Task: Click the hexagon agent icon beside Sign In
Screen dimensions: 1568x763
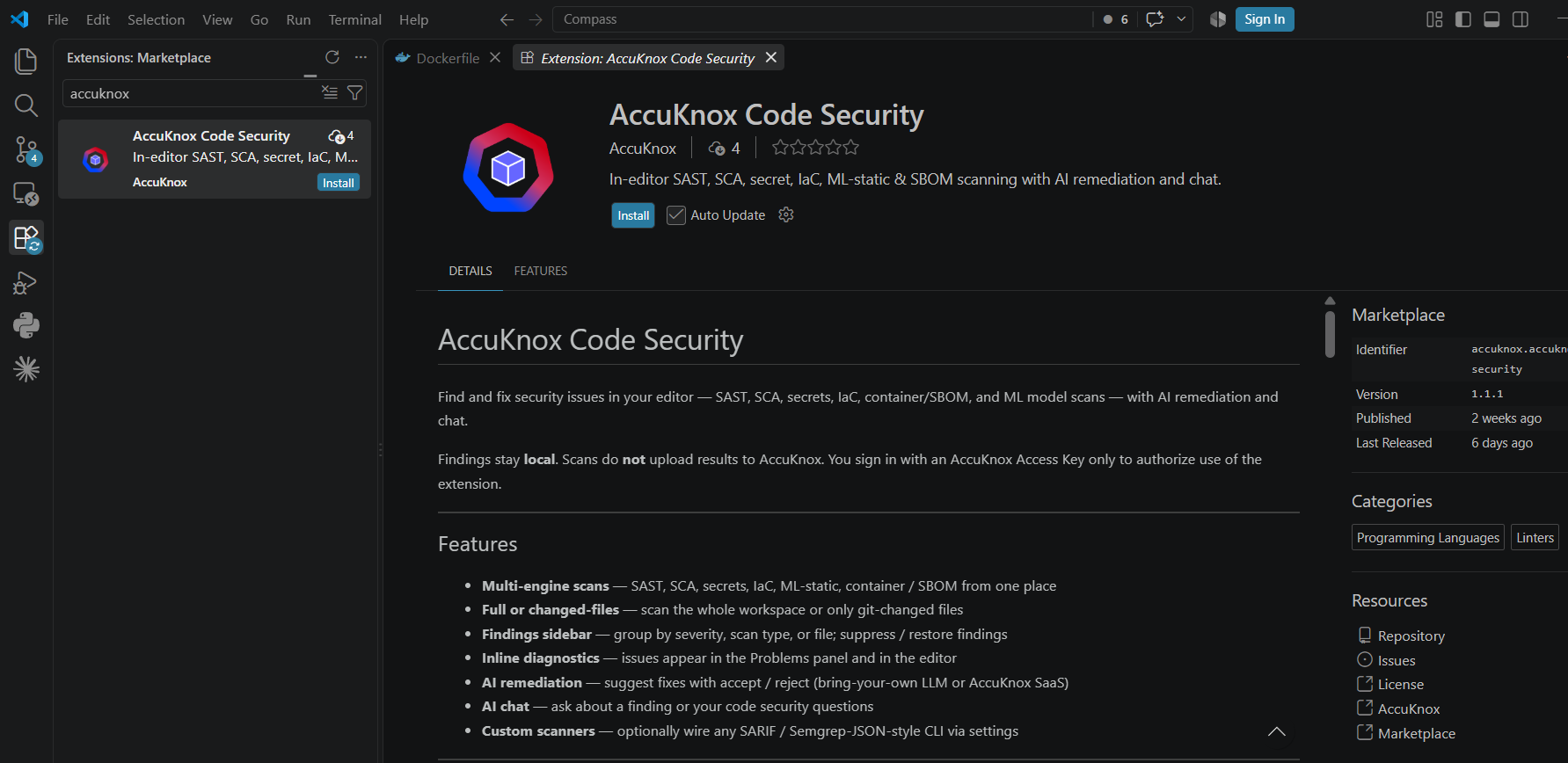Action: 1218,19
